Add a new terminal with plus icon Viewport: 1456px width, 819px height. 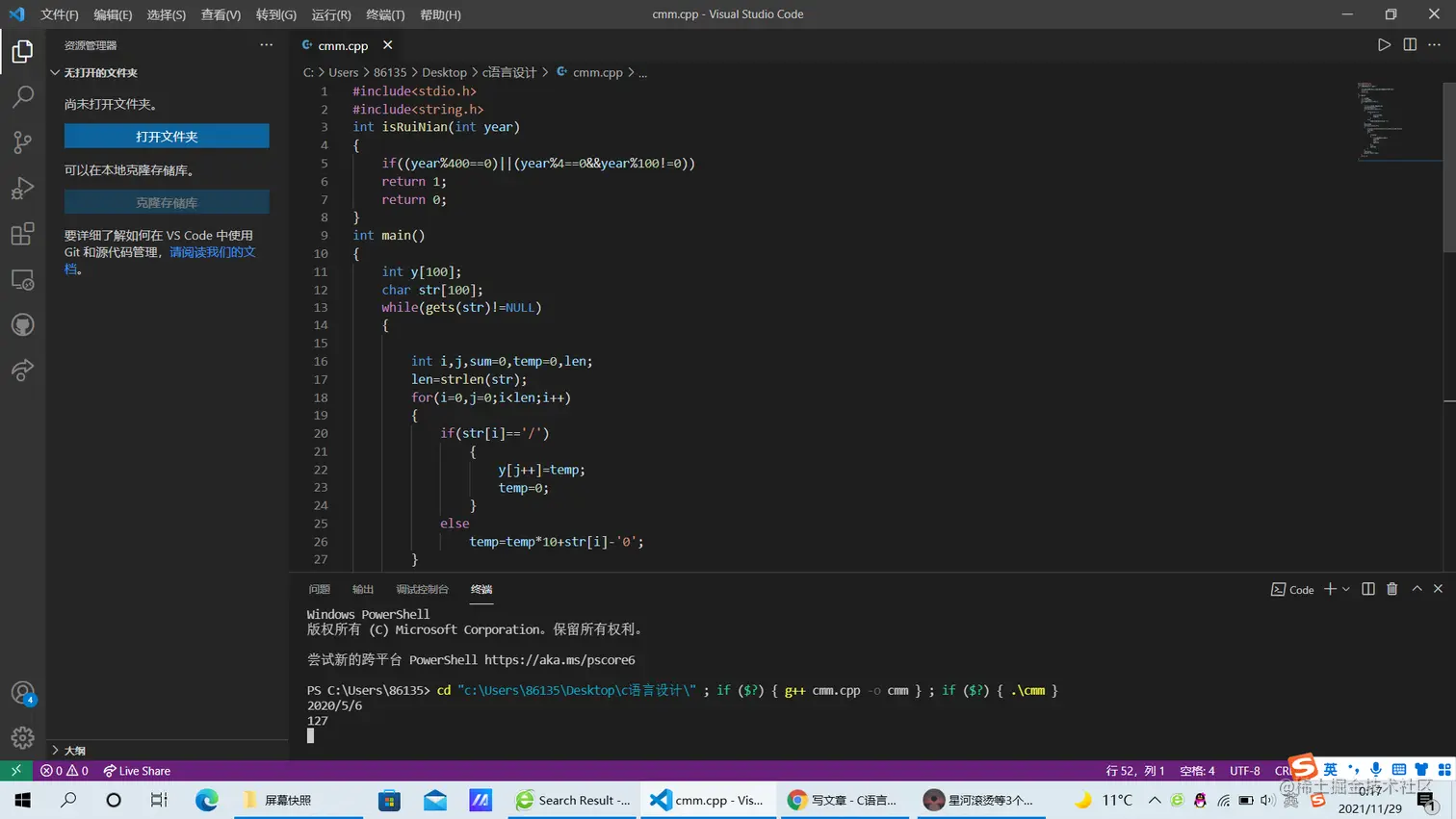[1330, 589]
